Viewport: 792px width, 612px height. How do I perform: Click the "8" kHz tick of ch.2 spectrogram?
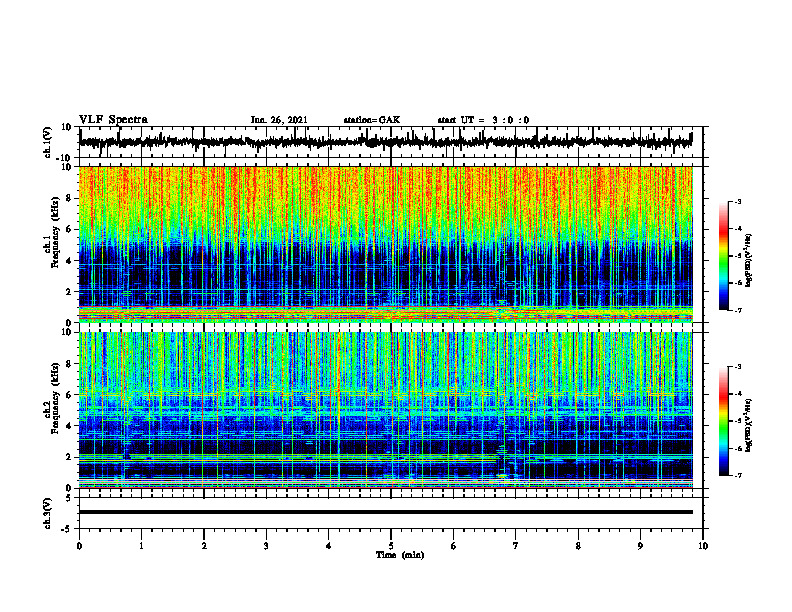70,364
